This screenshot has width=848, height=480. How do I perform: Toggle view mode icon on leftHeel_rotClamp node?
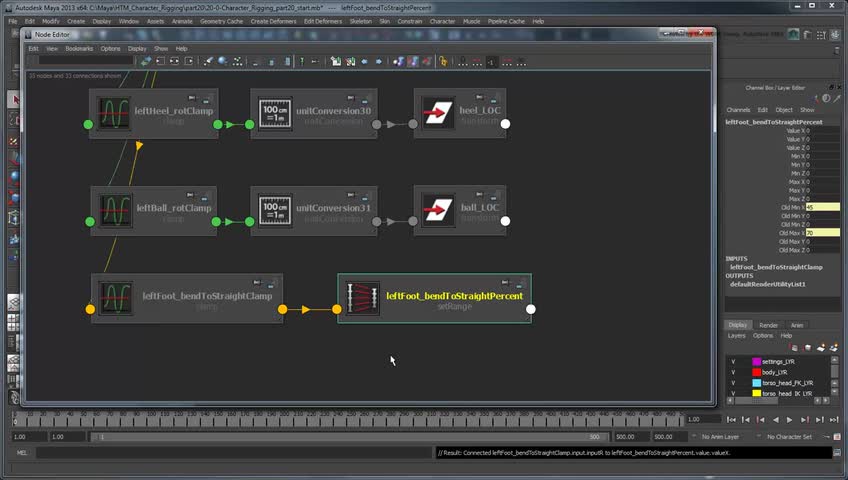[207, 99]
